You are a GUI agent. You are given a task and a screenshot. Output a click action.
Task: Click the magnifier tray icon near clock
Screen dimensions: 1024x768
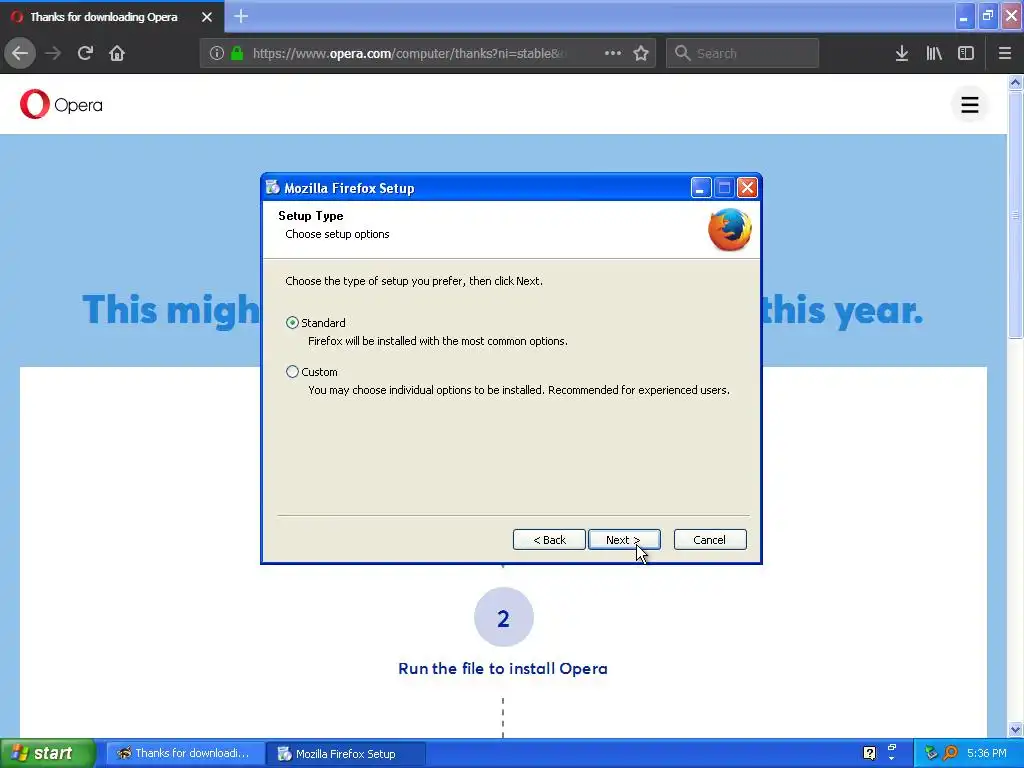point(951,753)
